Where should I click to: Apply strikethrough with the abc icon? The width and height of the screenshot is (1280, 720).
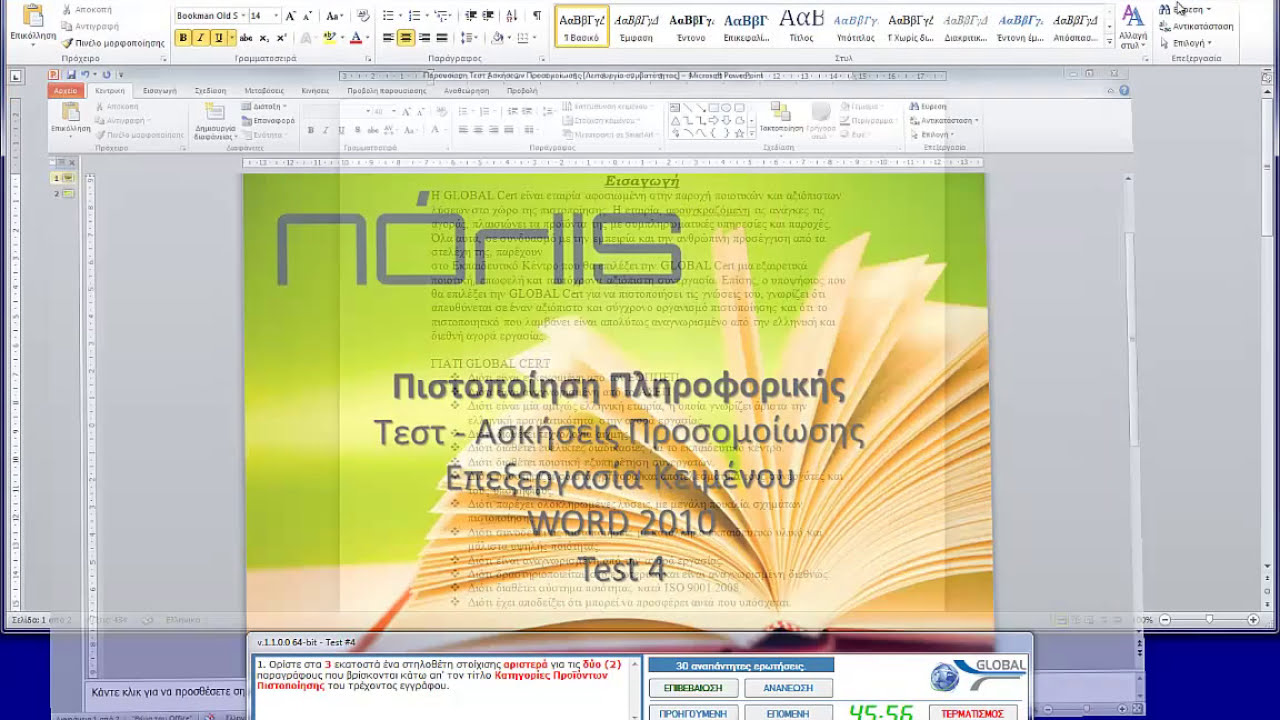point(246,38)
